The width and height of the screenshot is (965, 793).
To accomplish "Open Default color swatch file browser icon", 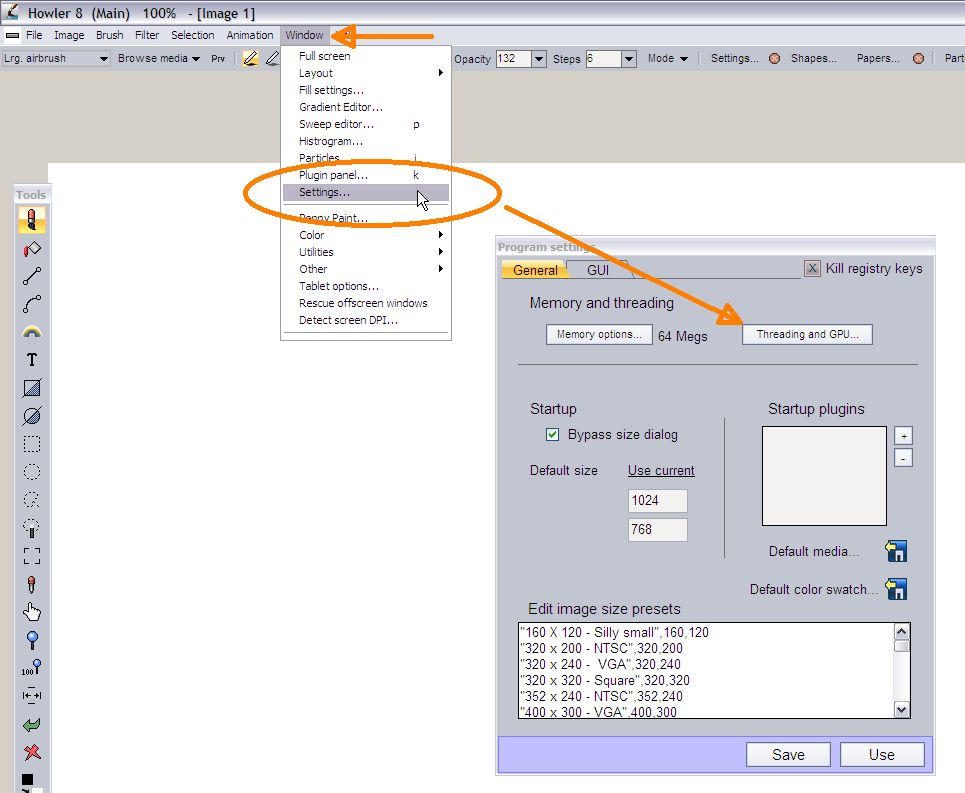I will tap(896, 589).
